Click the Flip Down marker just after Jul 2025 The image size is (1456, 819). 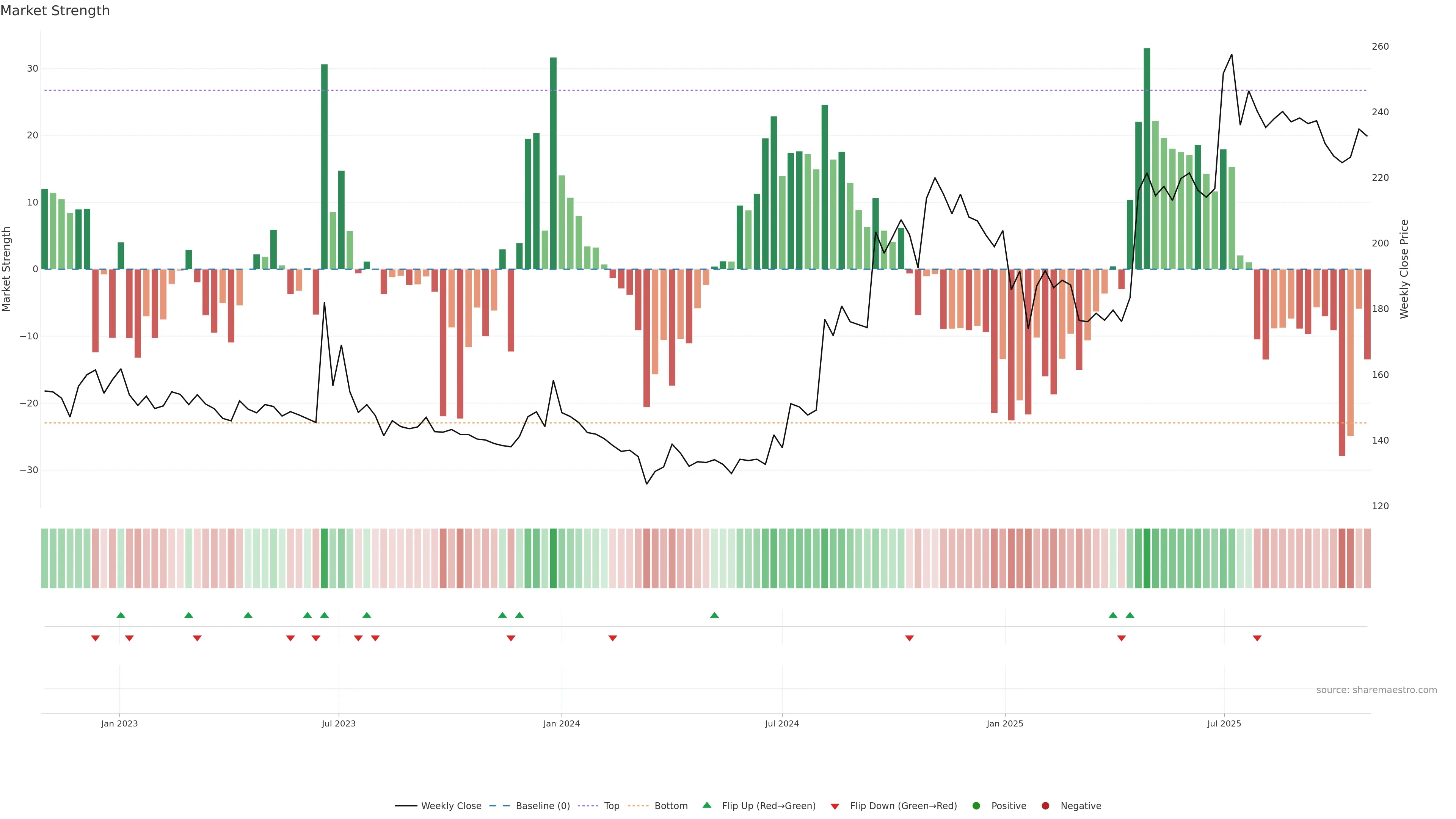point(1257,638)
